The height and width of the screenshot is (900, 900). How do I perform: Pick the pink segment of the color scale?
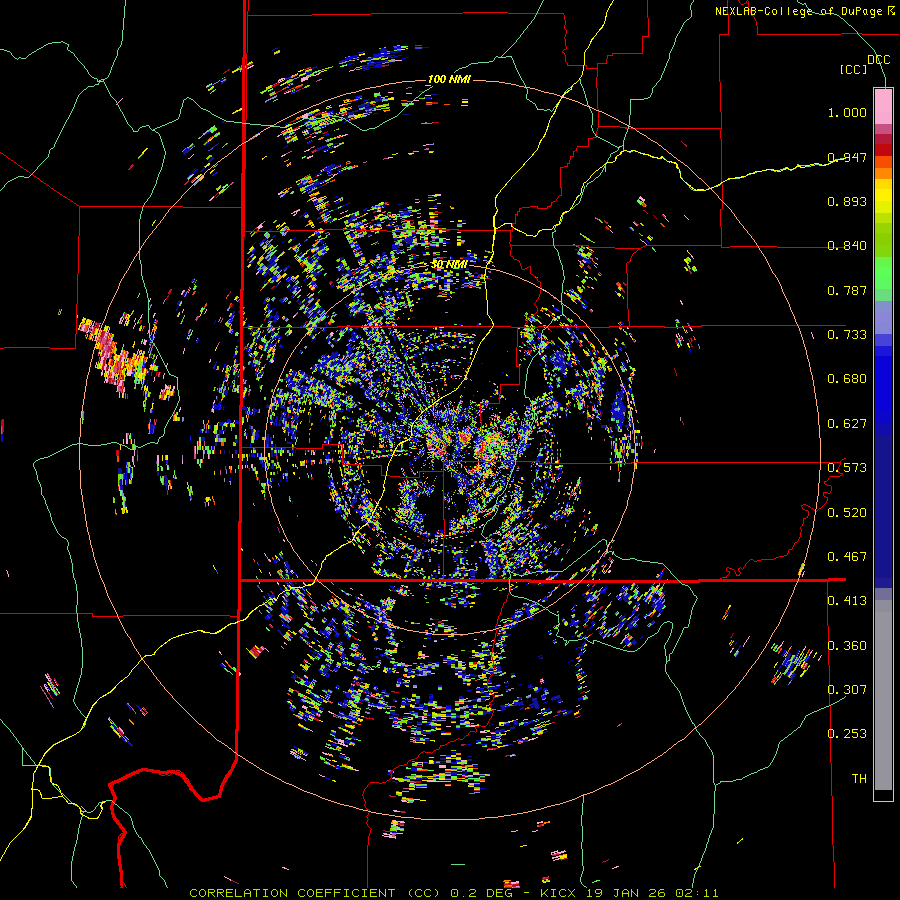[883, 107]
